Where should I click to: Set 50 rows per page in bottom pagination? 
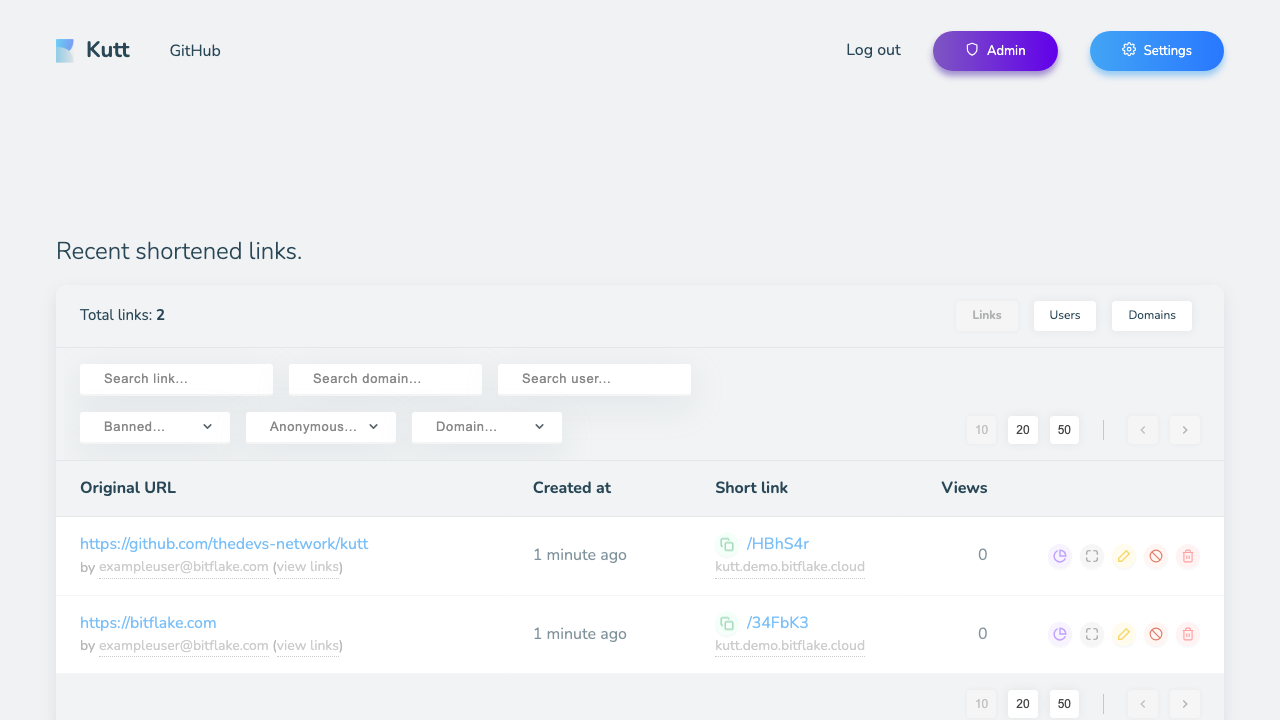click(x=1064, y=704)
